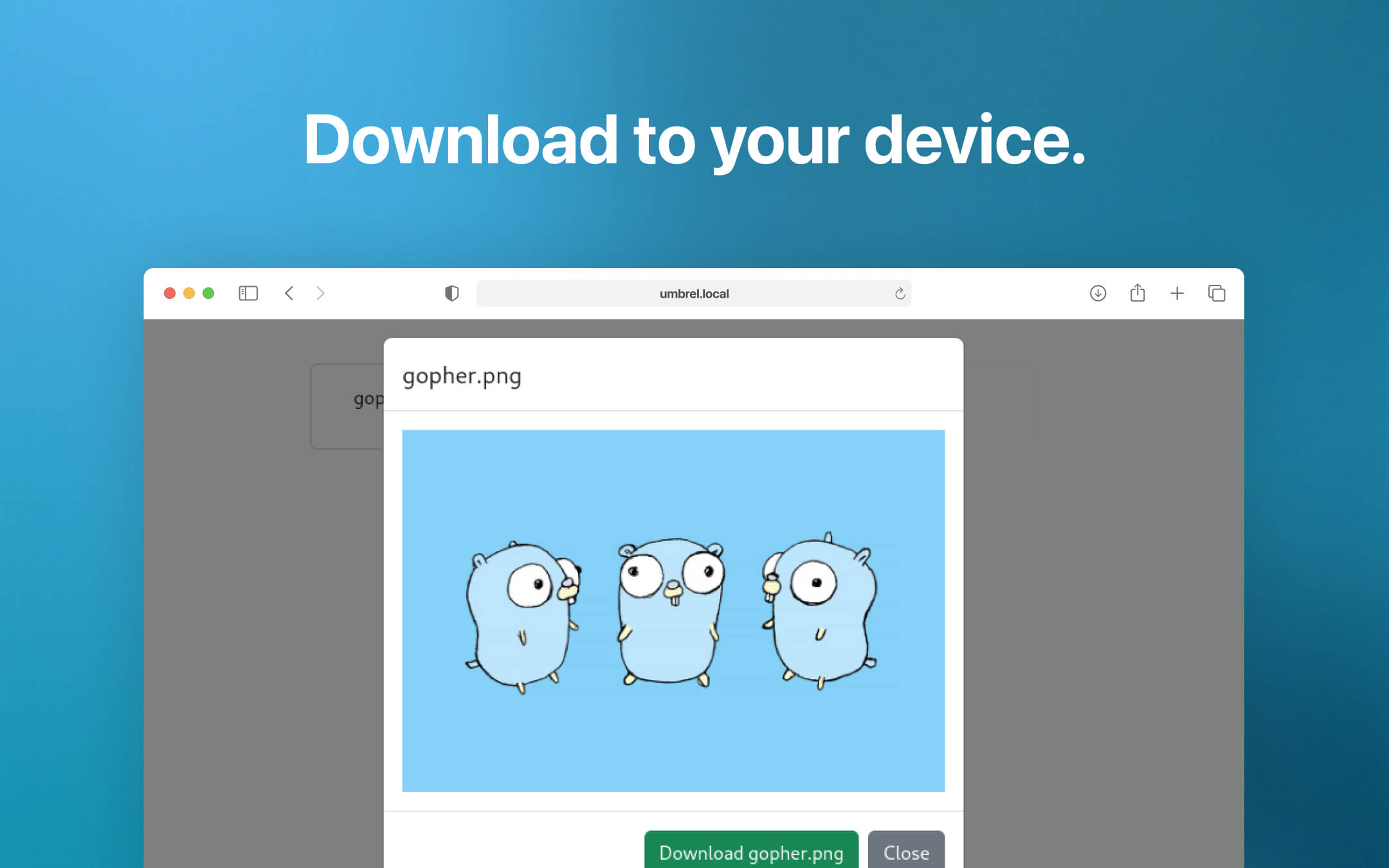Reload the umbrel.local page
The image size is (1389, 868).
pos(900,294)
